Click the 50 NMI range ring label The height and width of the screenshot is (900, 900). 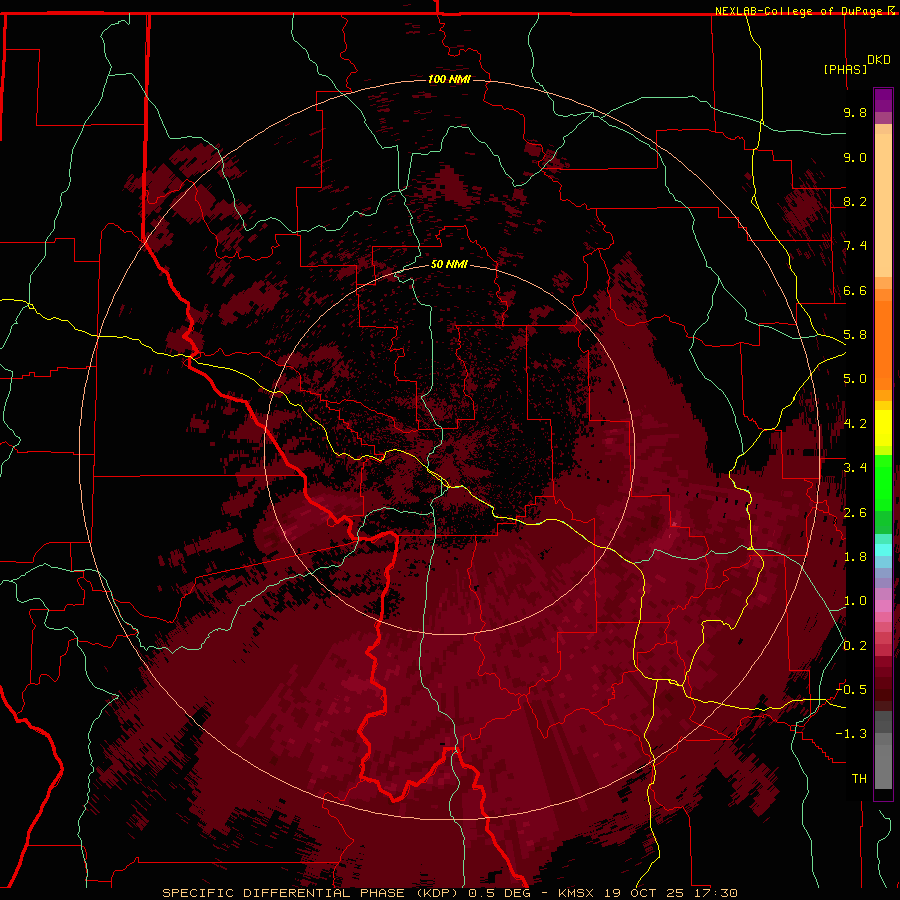pos(449,264)
